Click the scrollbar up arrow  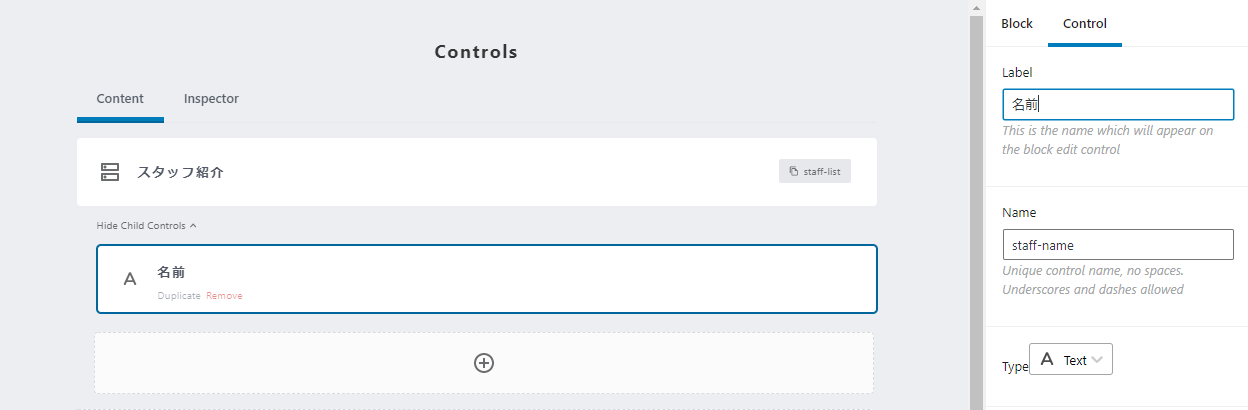[976, 8]
